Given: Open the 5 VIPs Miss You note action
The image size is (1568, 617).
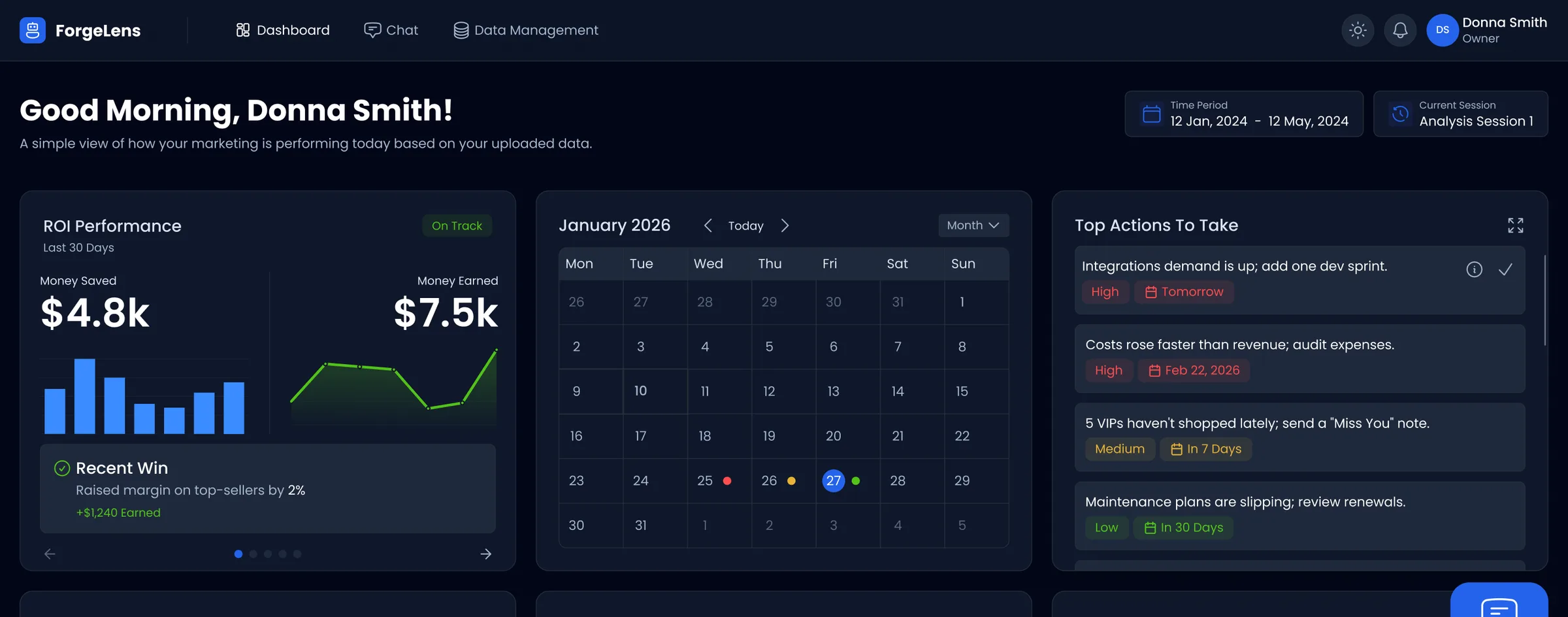Looking at the screenshot, I should [x=1300, y=437].
